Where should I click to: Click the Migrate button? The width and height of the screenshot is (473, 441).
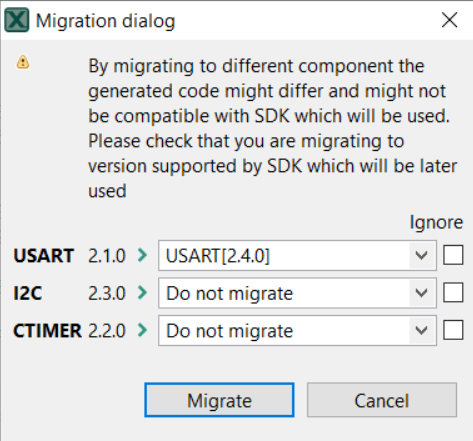[219, 400]
